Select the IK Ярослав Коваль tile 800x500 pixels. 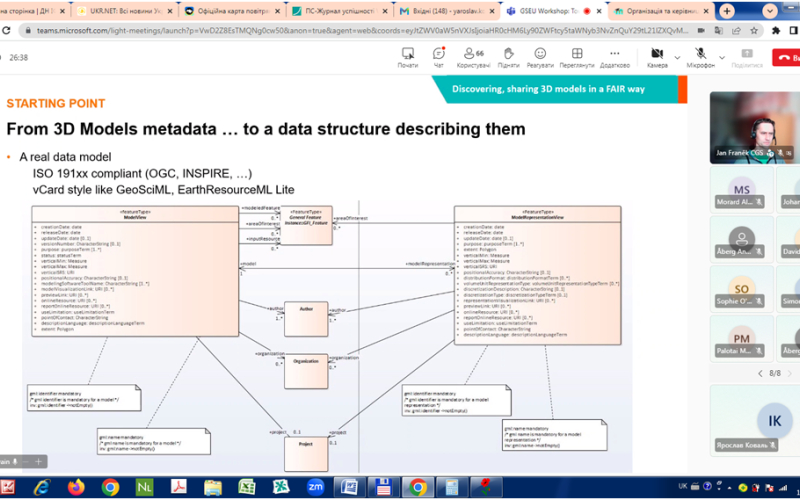pyautogui.click(x=755, y=420)
